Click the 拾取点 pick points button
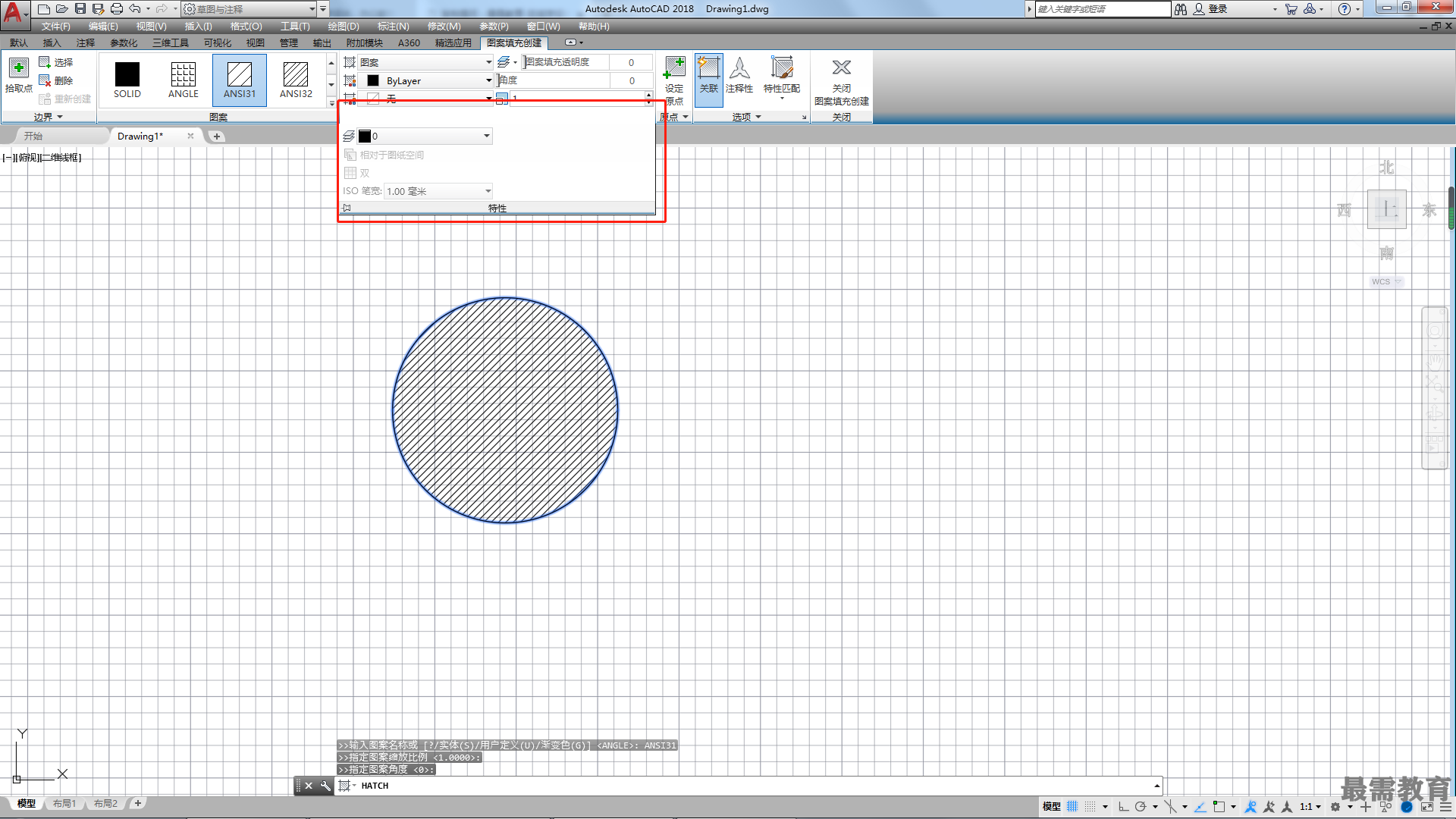 (x=19, y=75)
